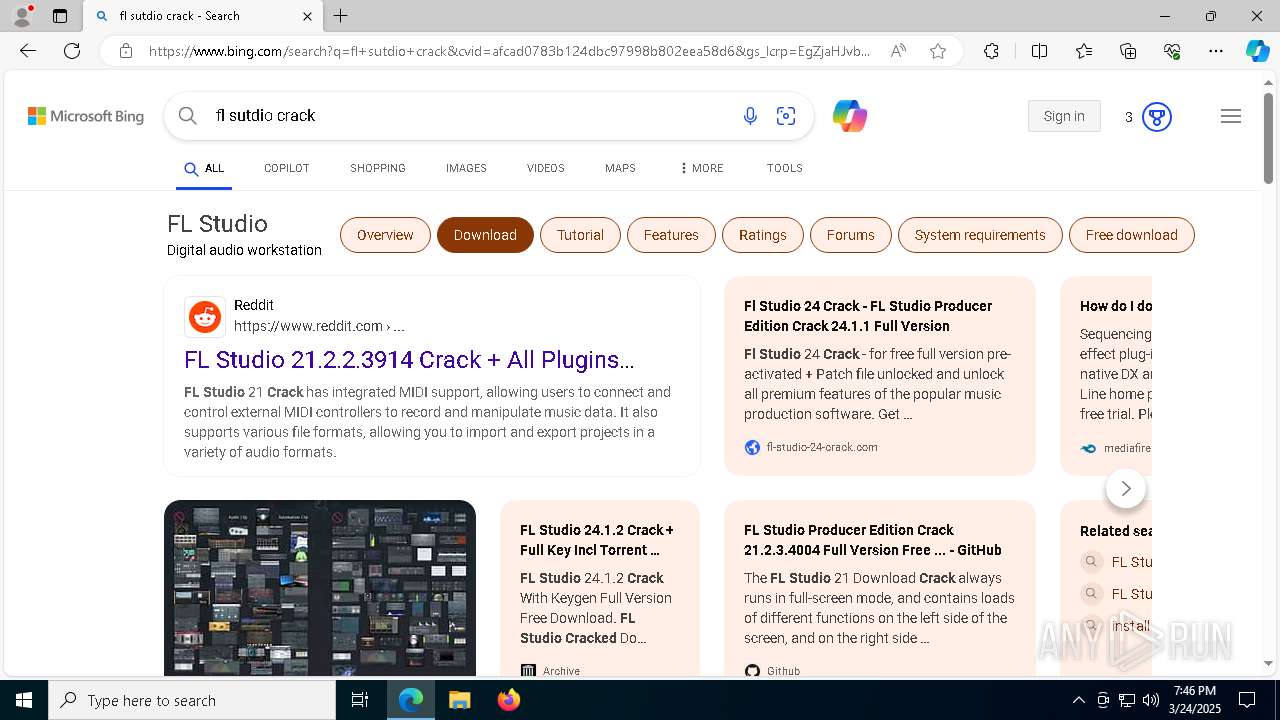Open Browser essentials icon

pos(1172,51)
